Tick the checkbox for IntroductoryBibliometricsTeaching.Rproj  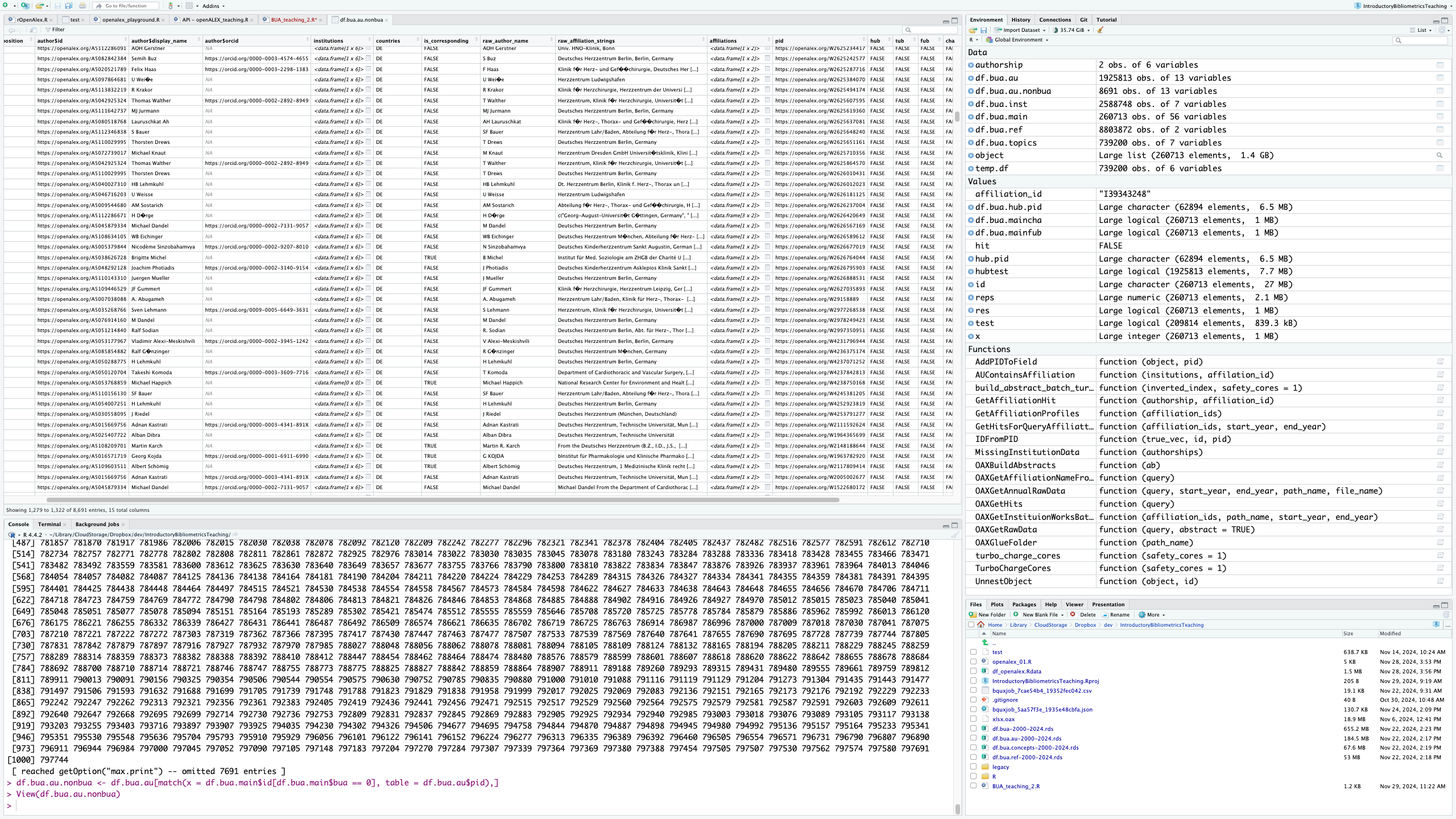tap(973, 681)
